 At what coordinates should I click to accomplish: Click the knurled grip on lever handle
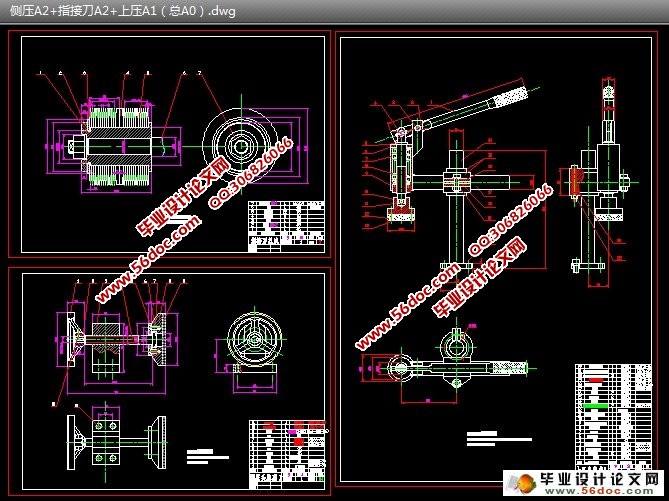coord(510,97)
